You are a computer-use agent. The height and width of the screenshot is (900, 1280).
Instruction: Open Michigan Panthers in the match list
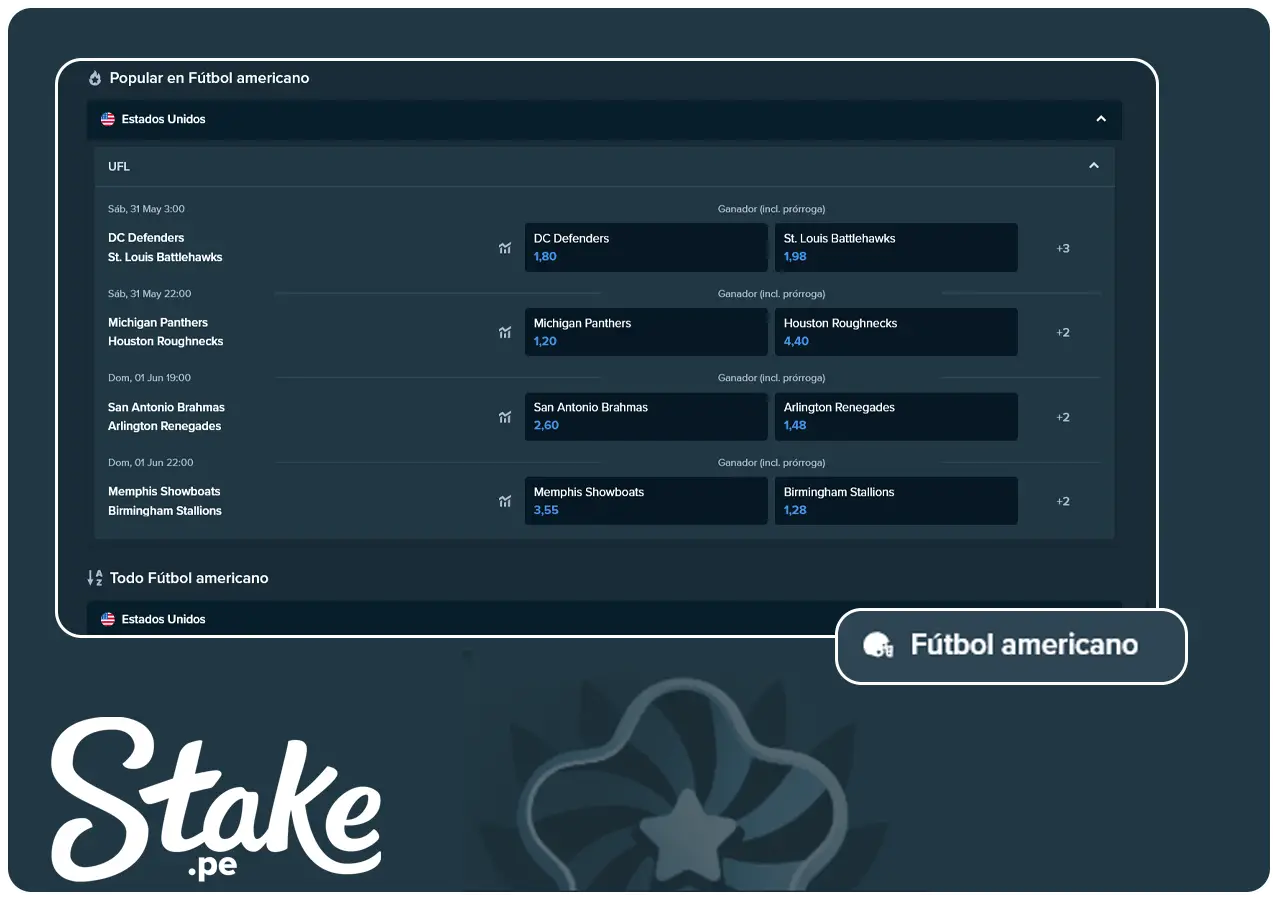[x=158, y=323]
